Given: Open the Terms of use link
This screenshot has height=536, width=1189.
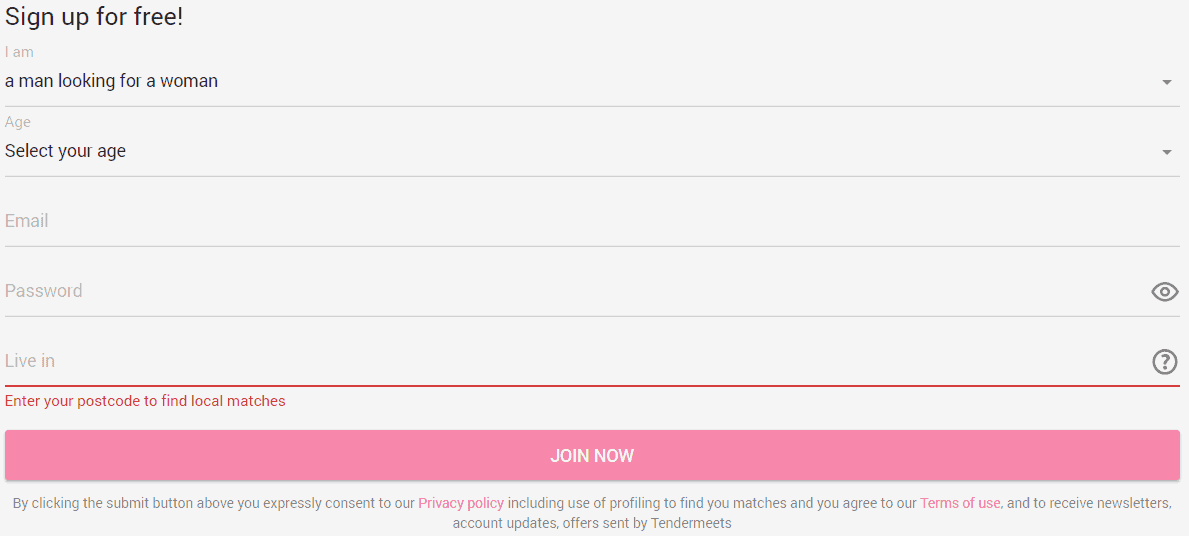Looking at the screenshot, I should pyautogui.click(x=960, y=503).
